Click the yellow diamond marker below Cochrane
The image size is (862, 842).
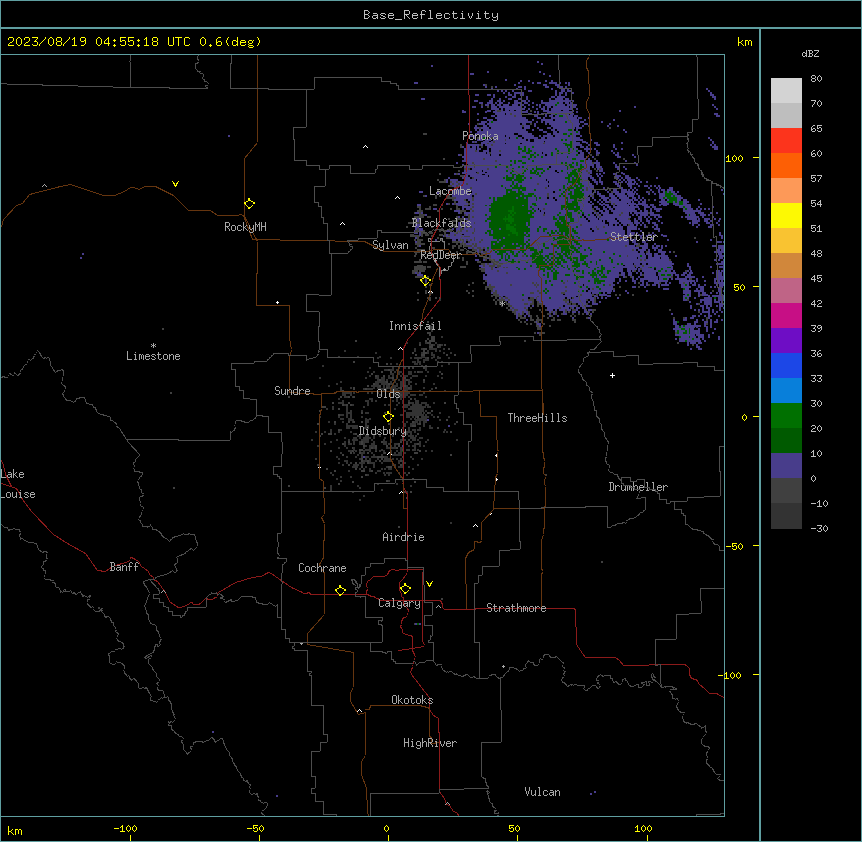[340, 590]
